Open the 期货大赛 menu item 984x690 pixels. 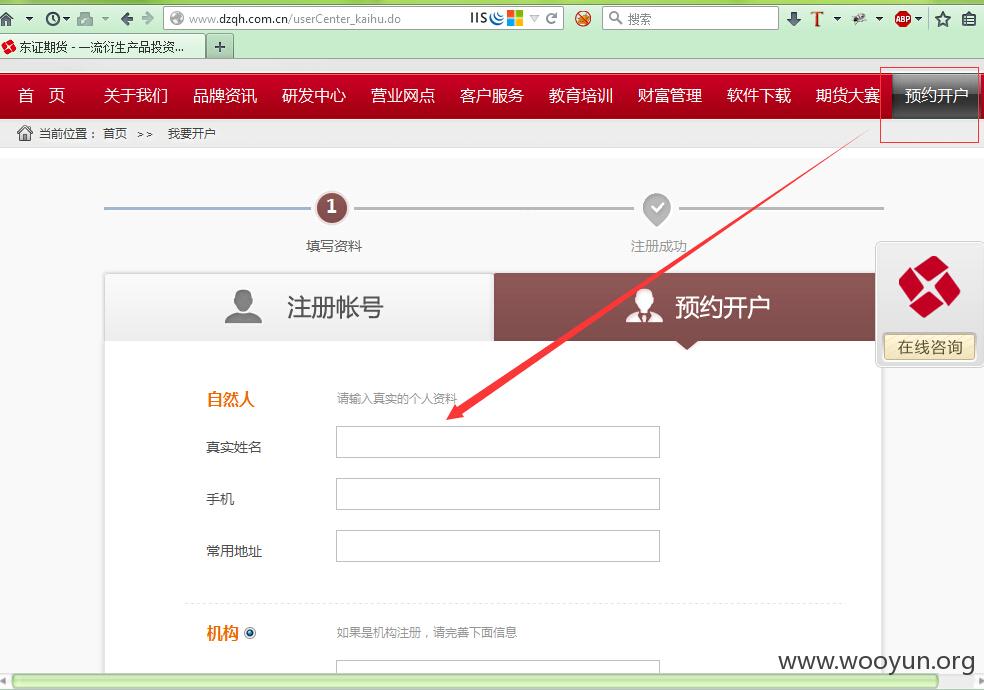coord(847,95)
